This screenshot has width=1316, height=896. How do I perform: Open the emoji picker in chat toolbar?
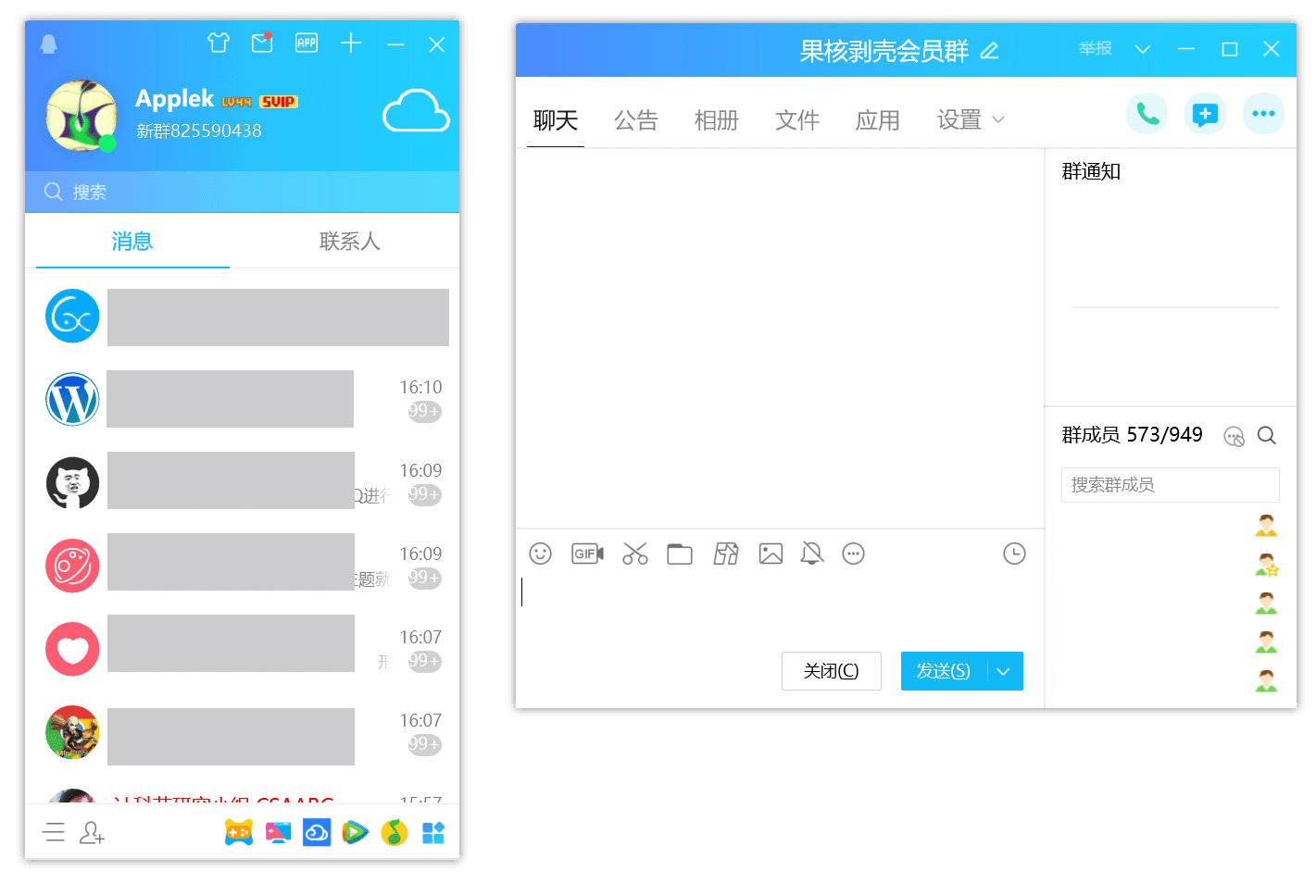540,554
